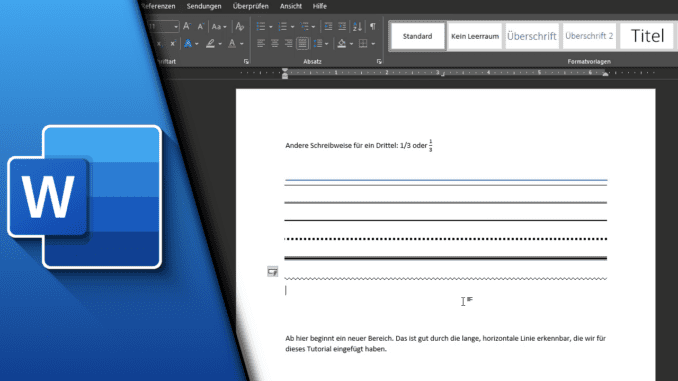Open the bullet list dropdown arrow
Screen dimensions: 678x381
coord(271,27)
